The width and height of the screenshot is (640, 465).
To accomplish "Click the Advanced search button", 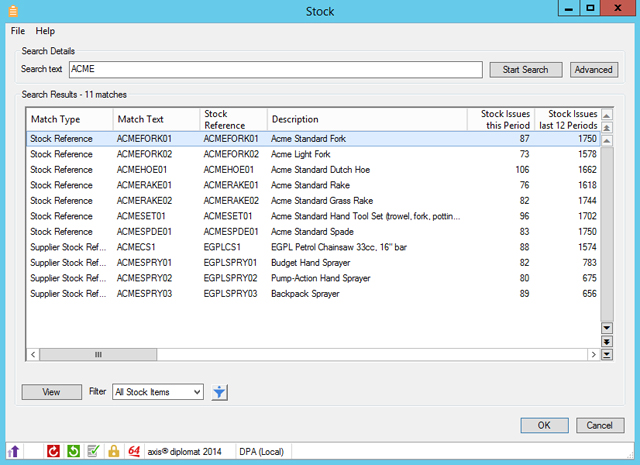I will point(594,69).
